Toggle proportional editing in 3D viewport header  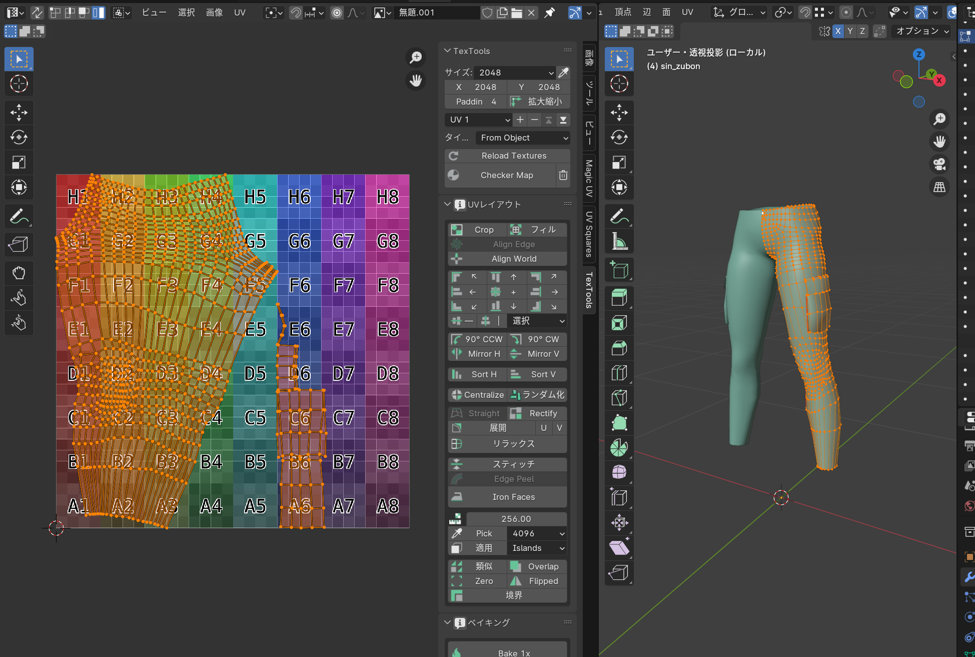click(x=848, y=12)
